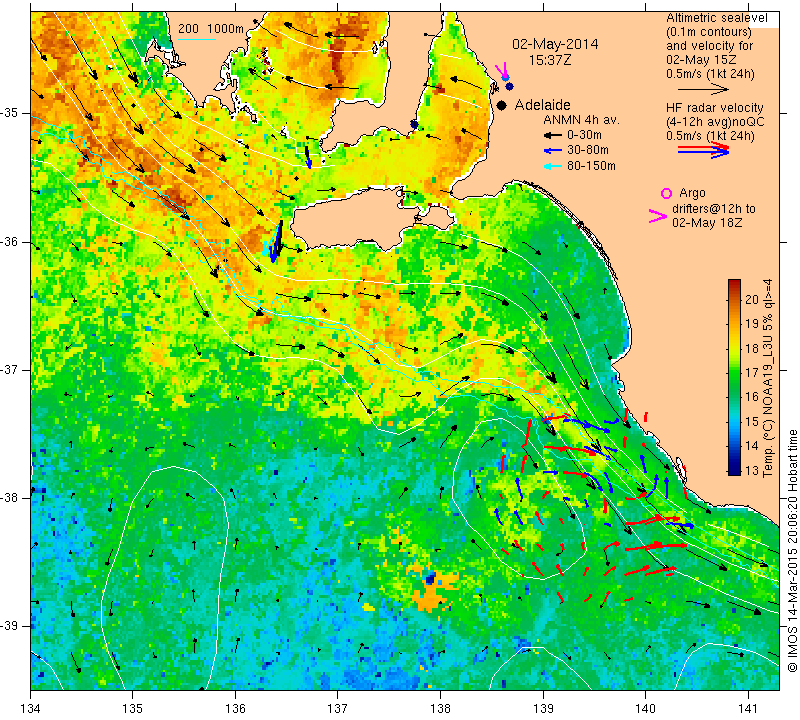Click the -37 latitude axis label
The height and width of the screenshot is (720, 800).
pos(9,369)
